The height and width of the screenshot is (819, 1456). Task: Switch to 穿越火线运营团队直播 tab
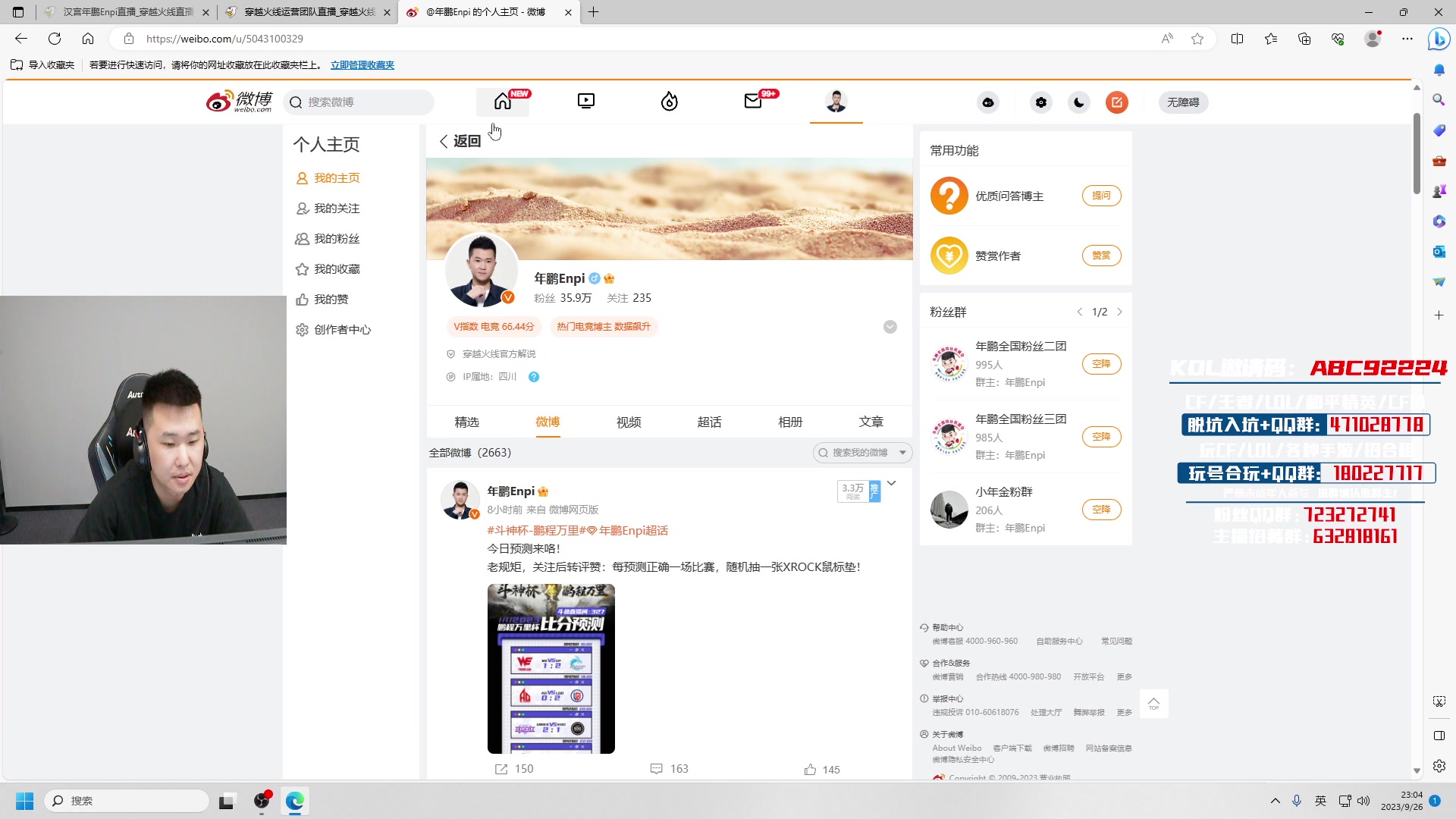[308, 12]
